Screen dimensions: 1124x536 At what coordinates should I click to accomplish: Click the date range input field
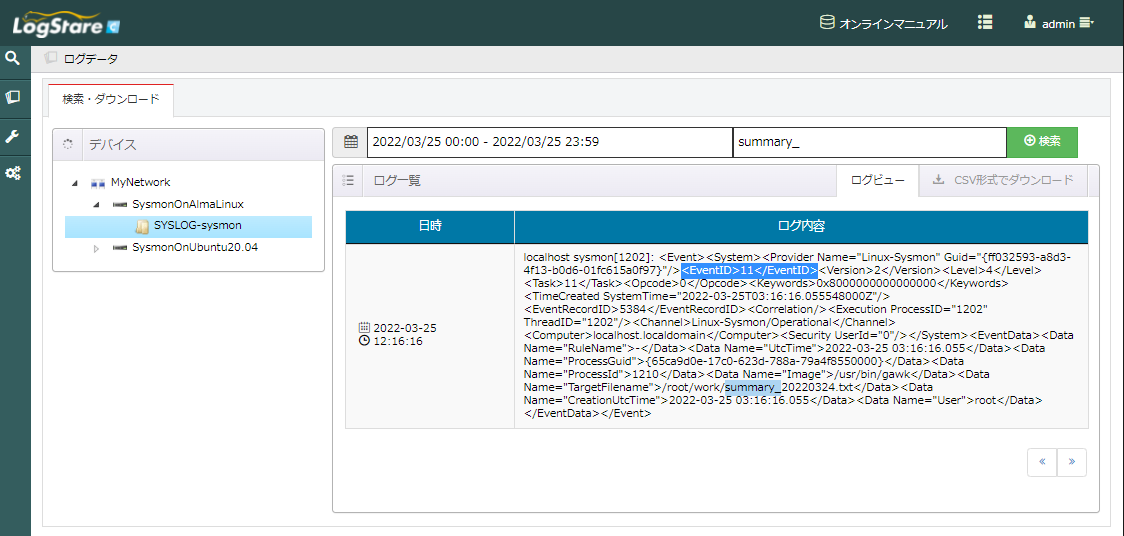[550, 142]
